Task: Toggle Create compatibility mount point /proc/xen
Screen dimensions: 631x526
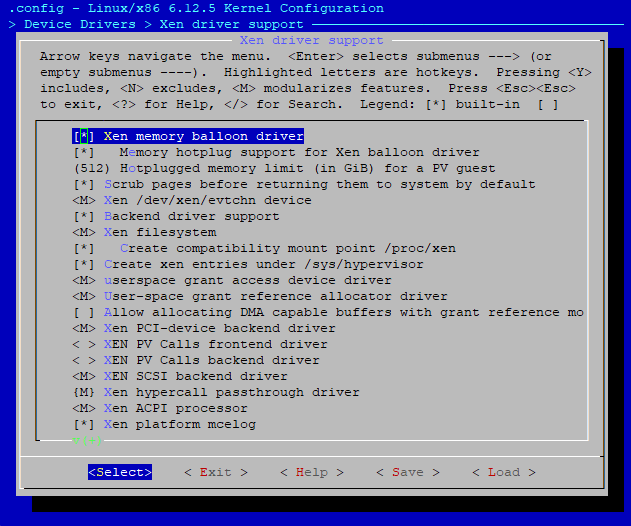Action: point(84,248)
